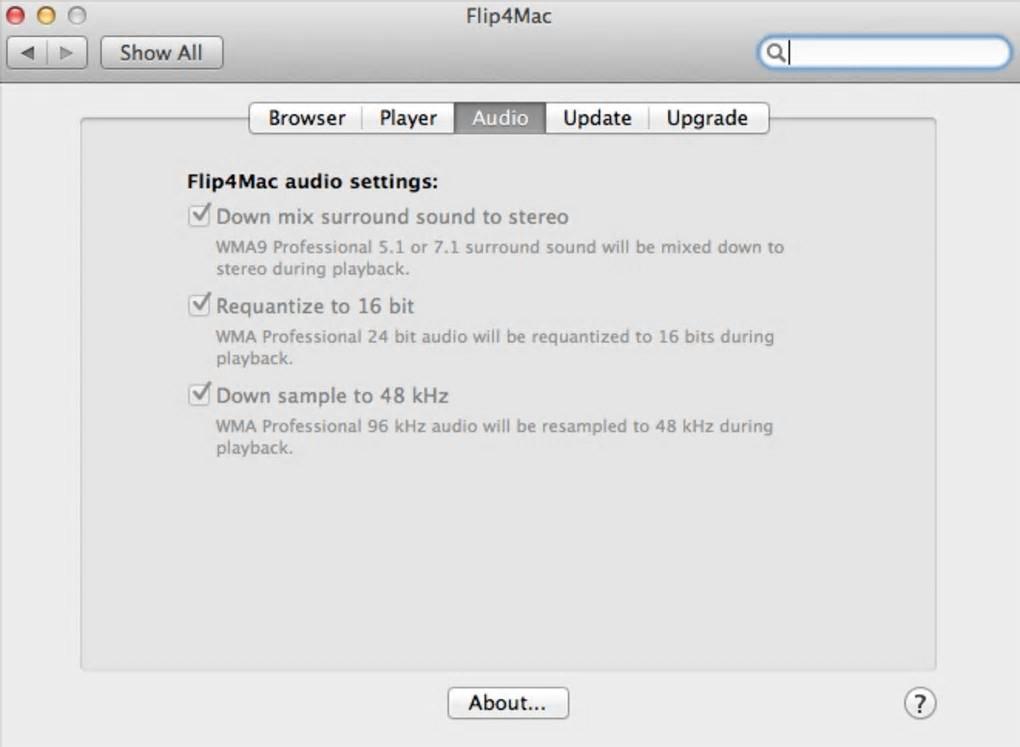Click the search magnifier icon
Viewport: 1020px width, 747px height.
point(774,53)
